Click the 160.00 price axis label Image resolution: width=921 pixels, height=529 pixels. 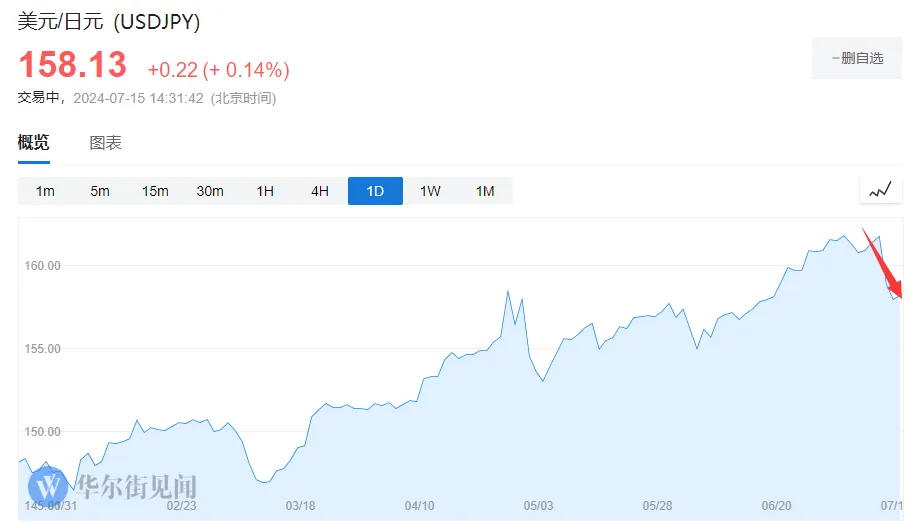(x=41, y=266)
